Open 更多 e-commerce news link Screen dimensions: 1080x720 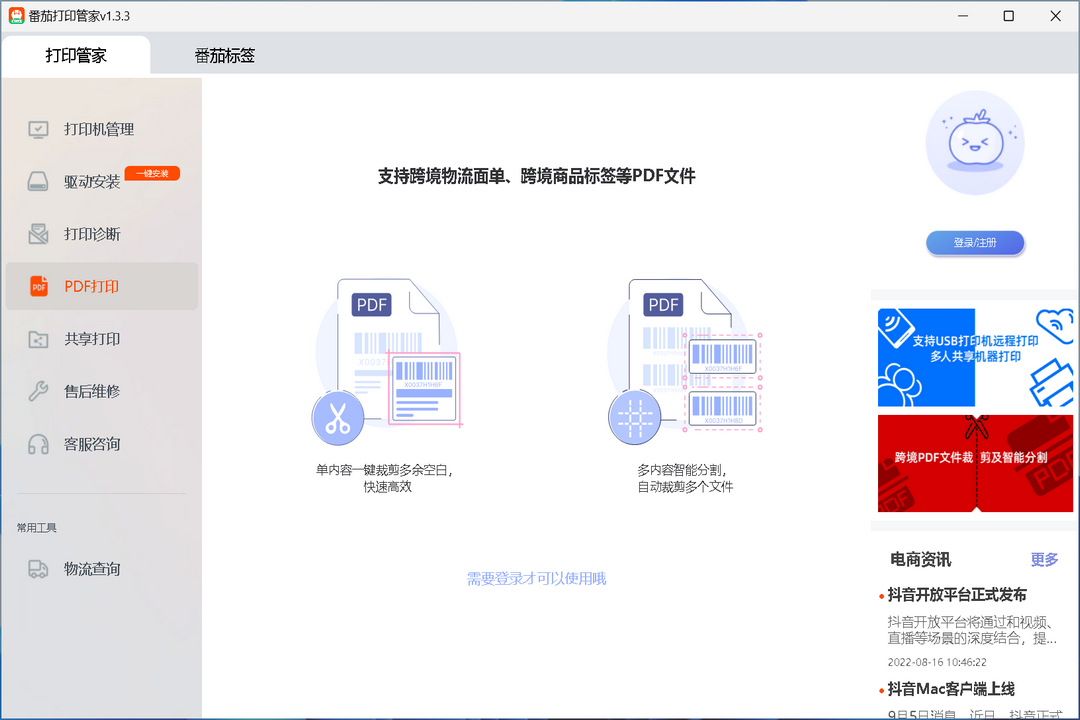click(1044, 560)
